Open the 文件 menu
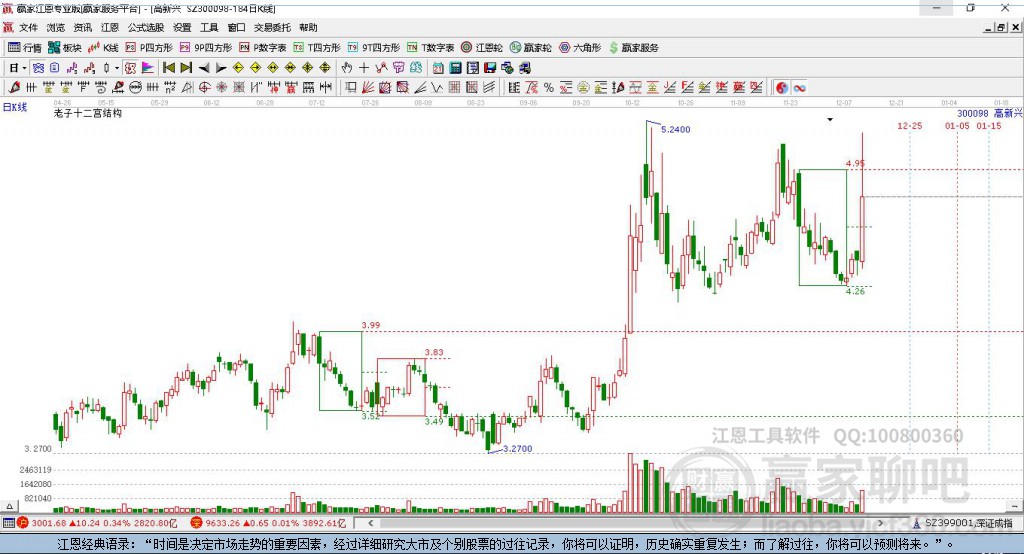Viewport: 1024px width, 554px height. [28, 27]
